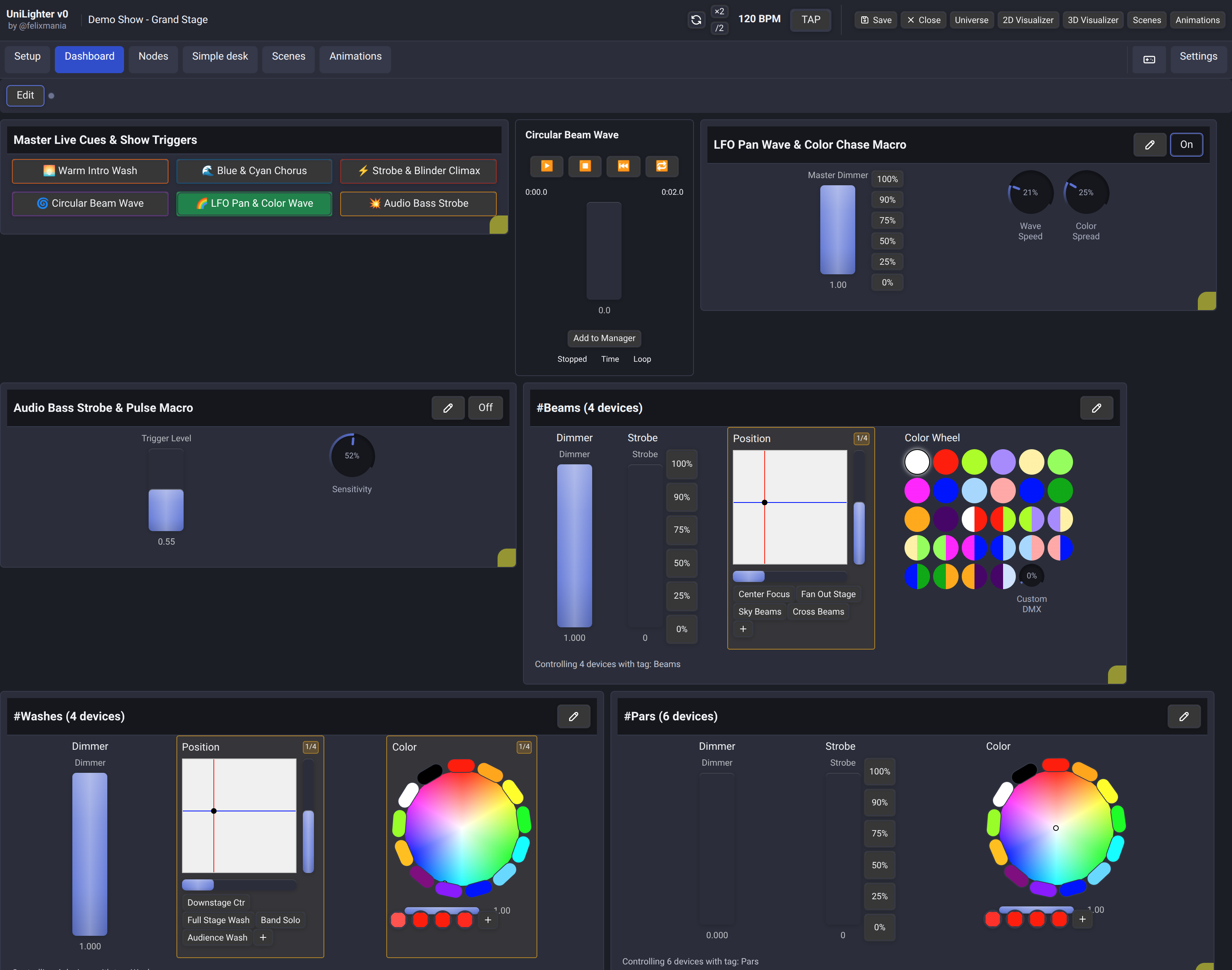
Task: Toggle the Audio Bass Strobe cue
Action: pyautogui.click(x=418, y=204)
